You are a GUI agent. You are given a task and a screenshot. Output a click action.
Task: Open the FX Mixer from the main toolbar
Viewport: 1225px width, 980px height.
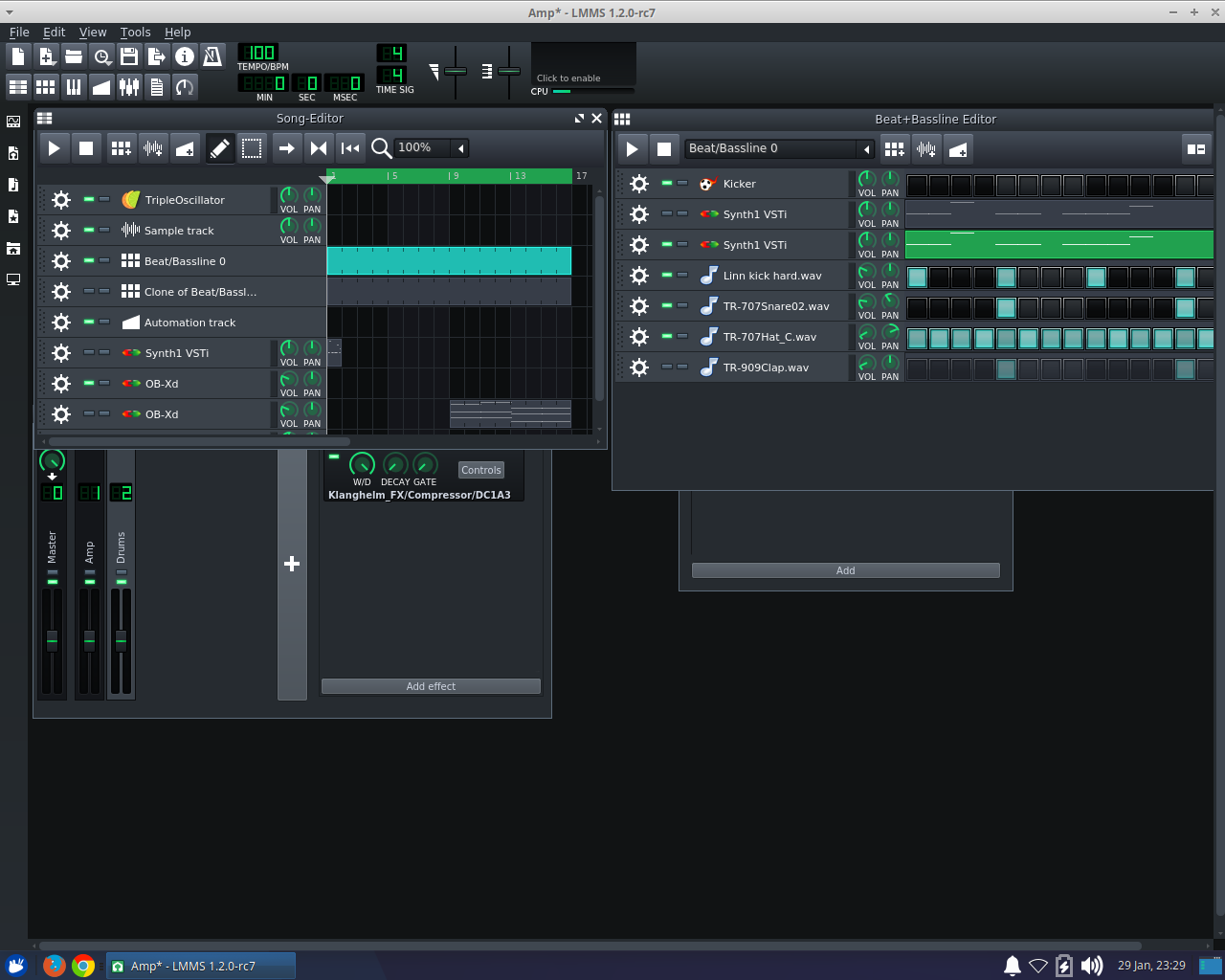(x=129, y=86)
